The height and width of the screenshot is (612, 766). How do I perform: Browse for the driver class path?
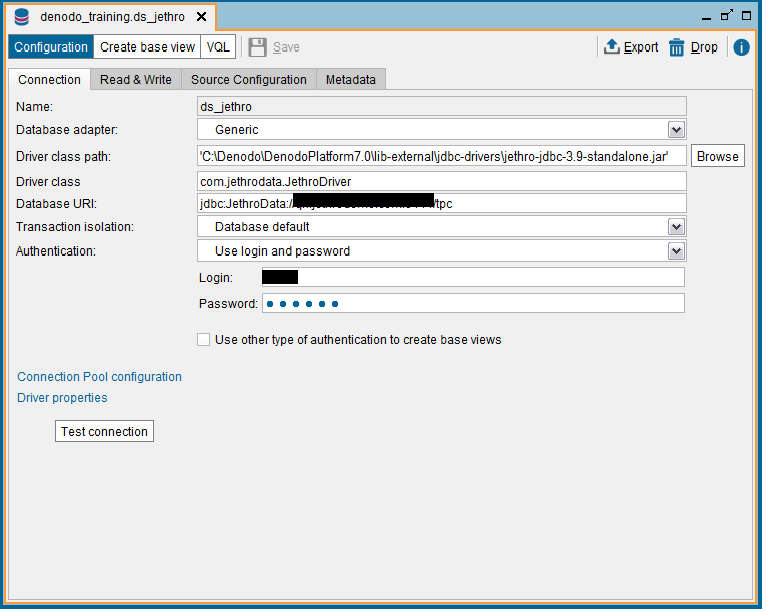[718, 156]
